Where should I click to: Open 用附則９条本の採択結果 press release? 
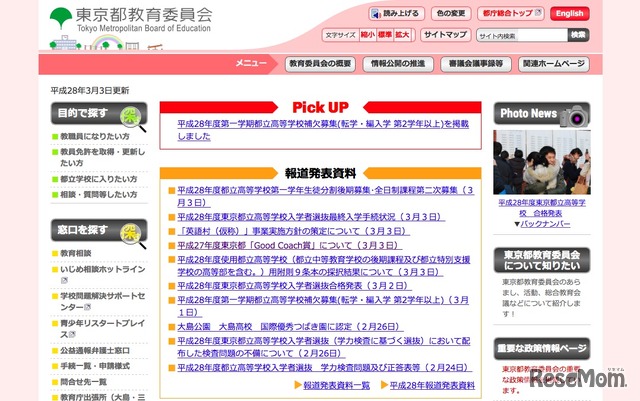(324, 266)
